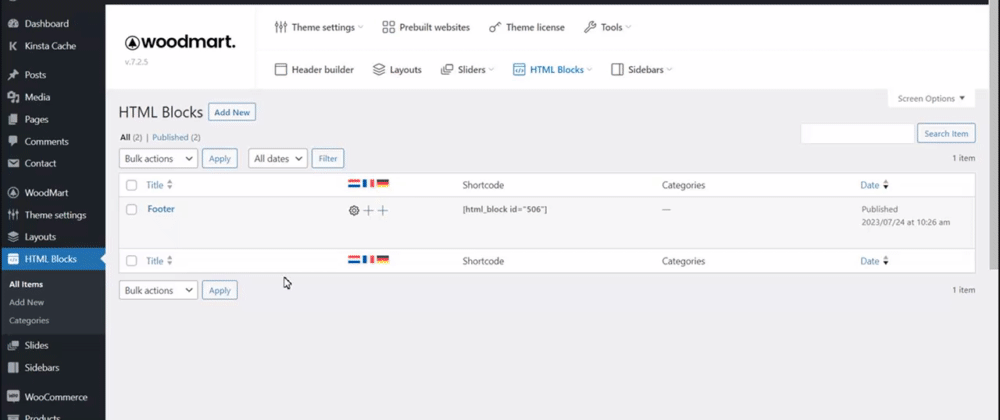Click the German flag in table header
Viewport: 1000px width, 420px height.
point(383,184)
